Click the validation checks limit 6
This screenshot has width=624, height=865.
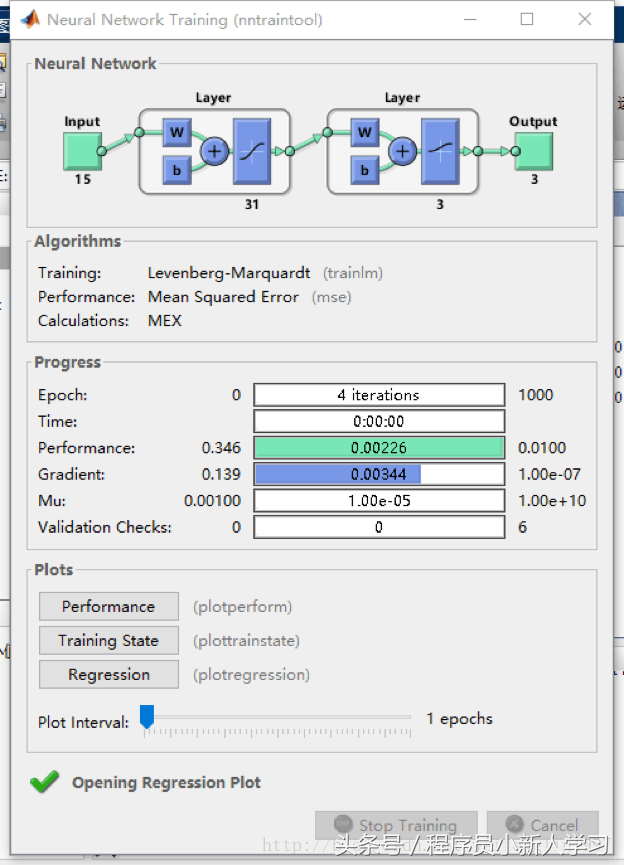(x=522, y=527)
